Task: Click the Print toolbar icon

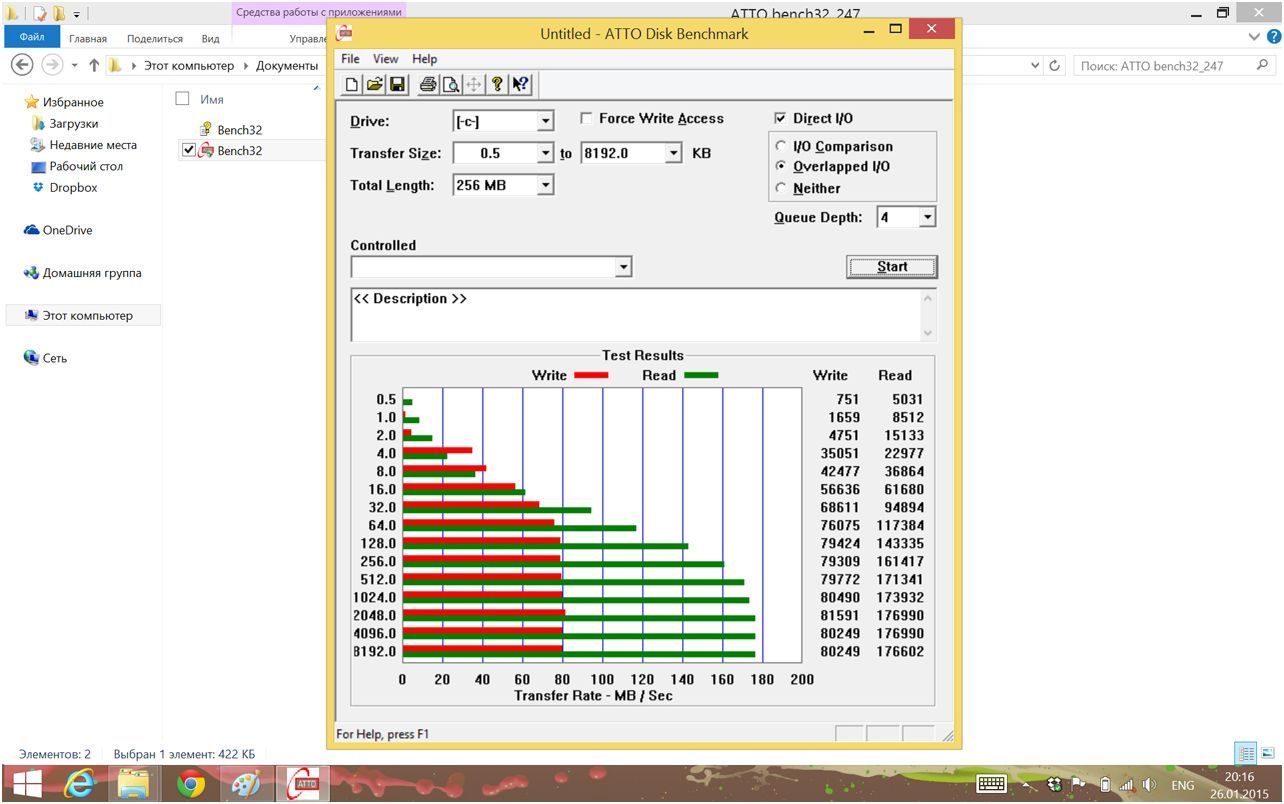Action: tap(428, 85)
